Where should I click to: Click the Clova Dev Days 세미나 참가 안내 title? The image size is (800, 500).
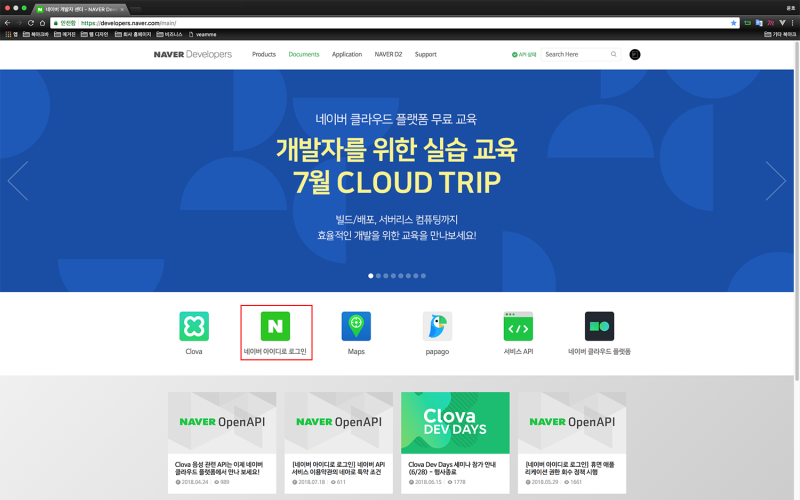(x=452, y=468)
